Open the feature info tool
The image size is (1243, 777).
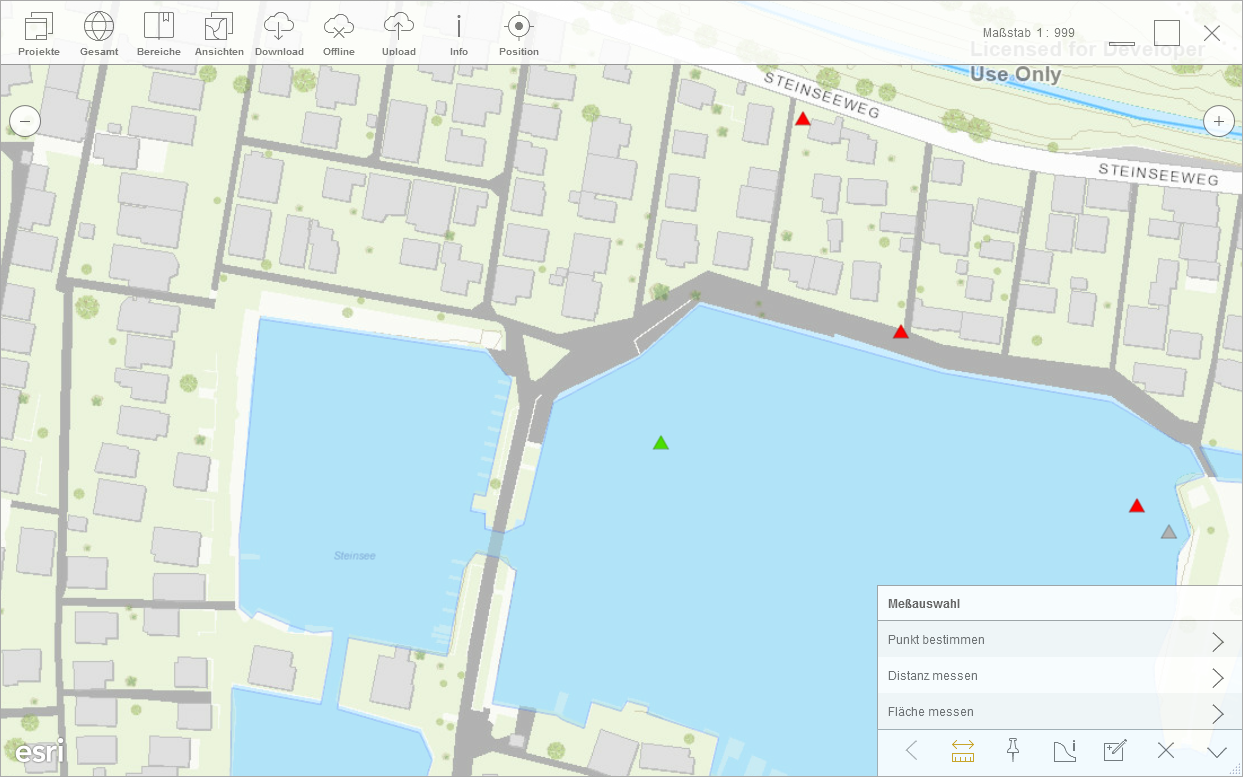coord(1064,751)
